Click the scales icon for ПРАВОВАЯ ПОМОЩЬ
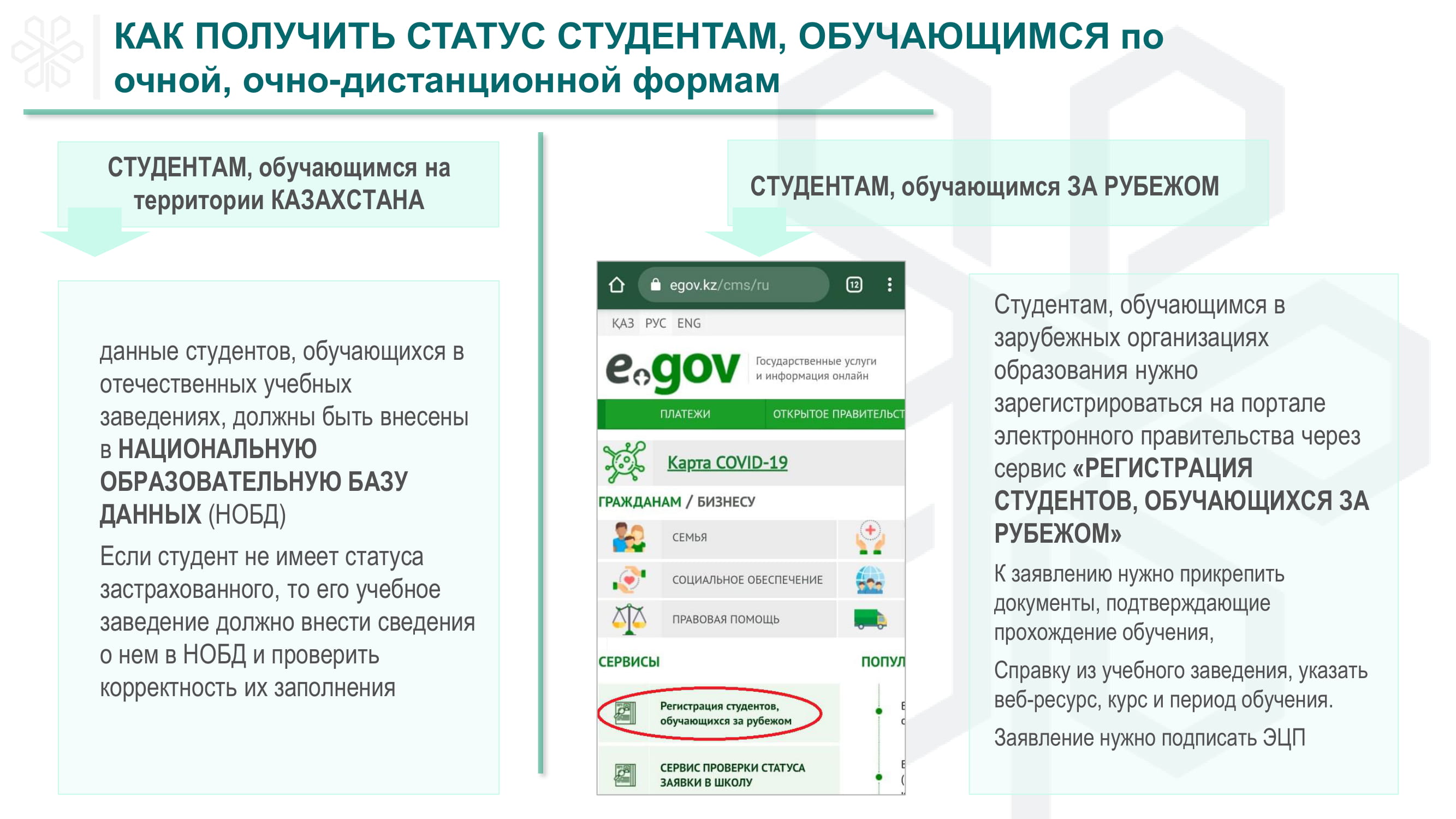The height and width of the screenshot is (819, 1456). (628, 619)
